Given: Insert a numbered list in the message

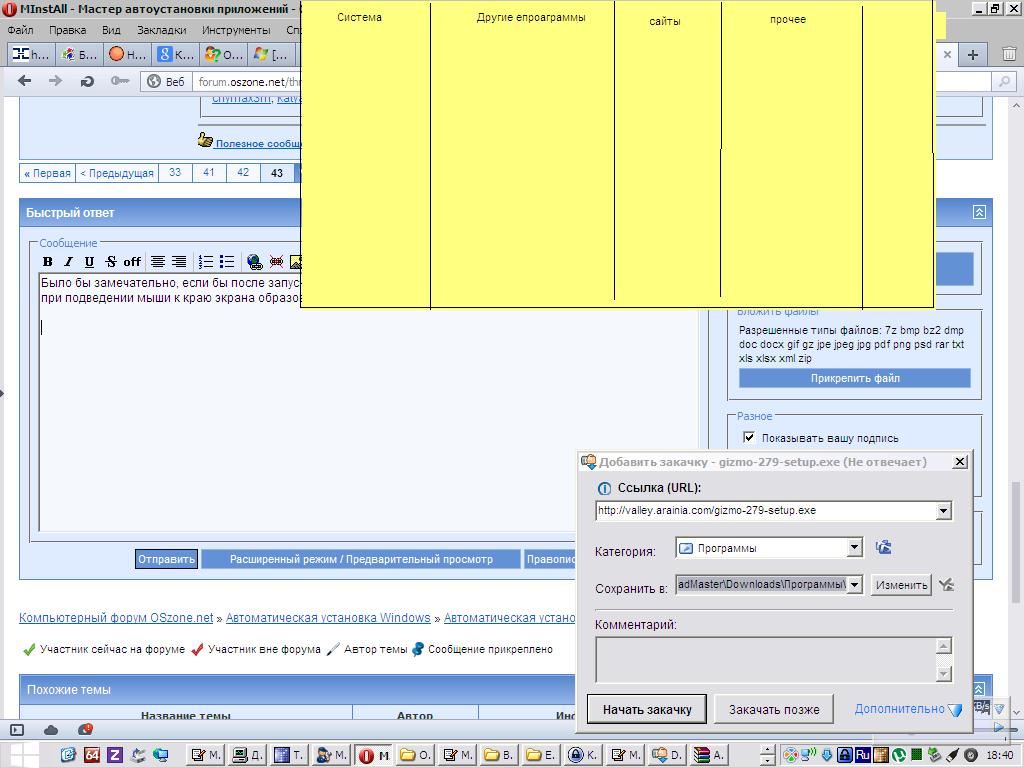Looking at the screenshot, I should (206, 262).
